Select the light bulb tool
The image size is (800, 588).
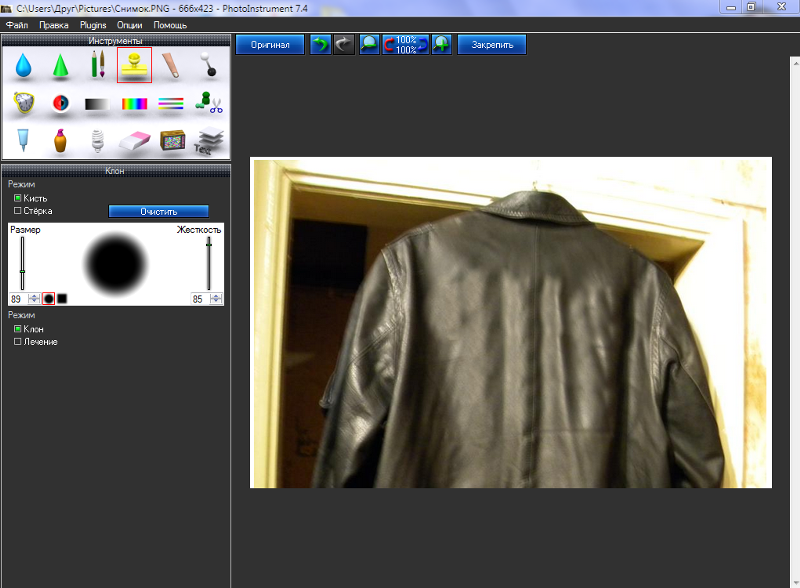(x=97, y=141)
